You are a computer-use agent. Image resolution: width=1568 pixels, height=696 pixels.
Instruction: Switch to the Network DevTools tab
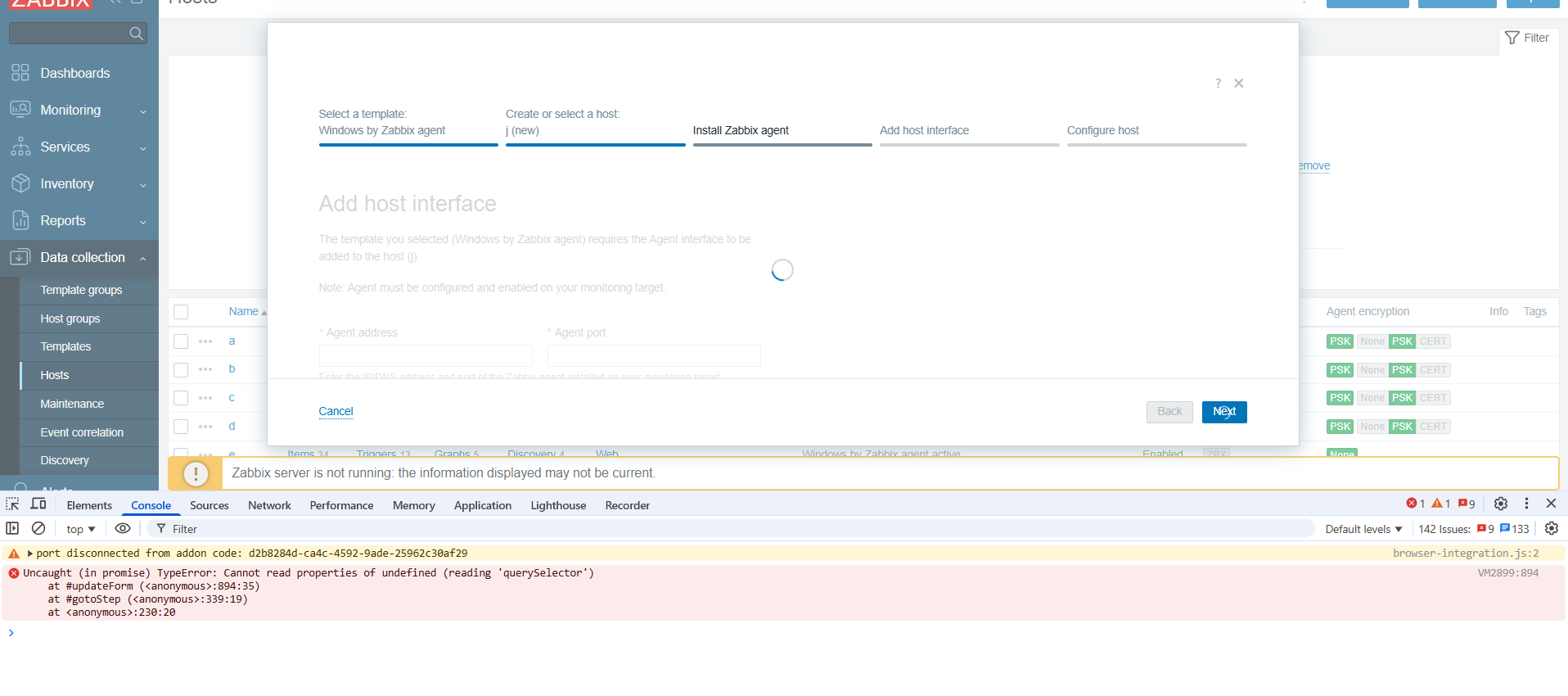(269, 505)
